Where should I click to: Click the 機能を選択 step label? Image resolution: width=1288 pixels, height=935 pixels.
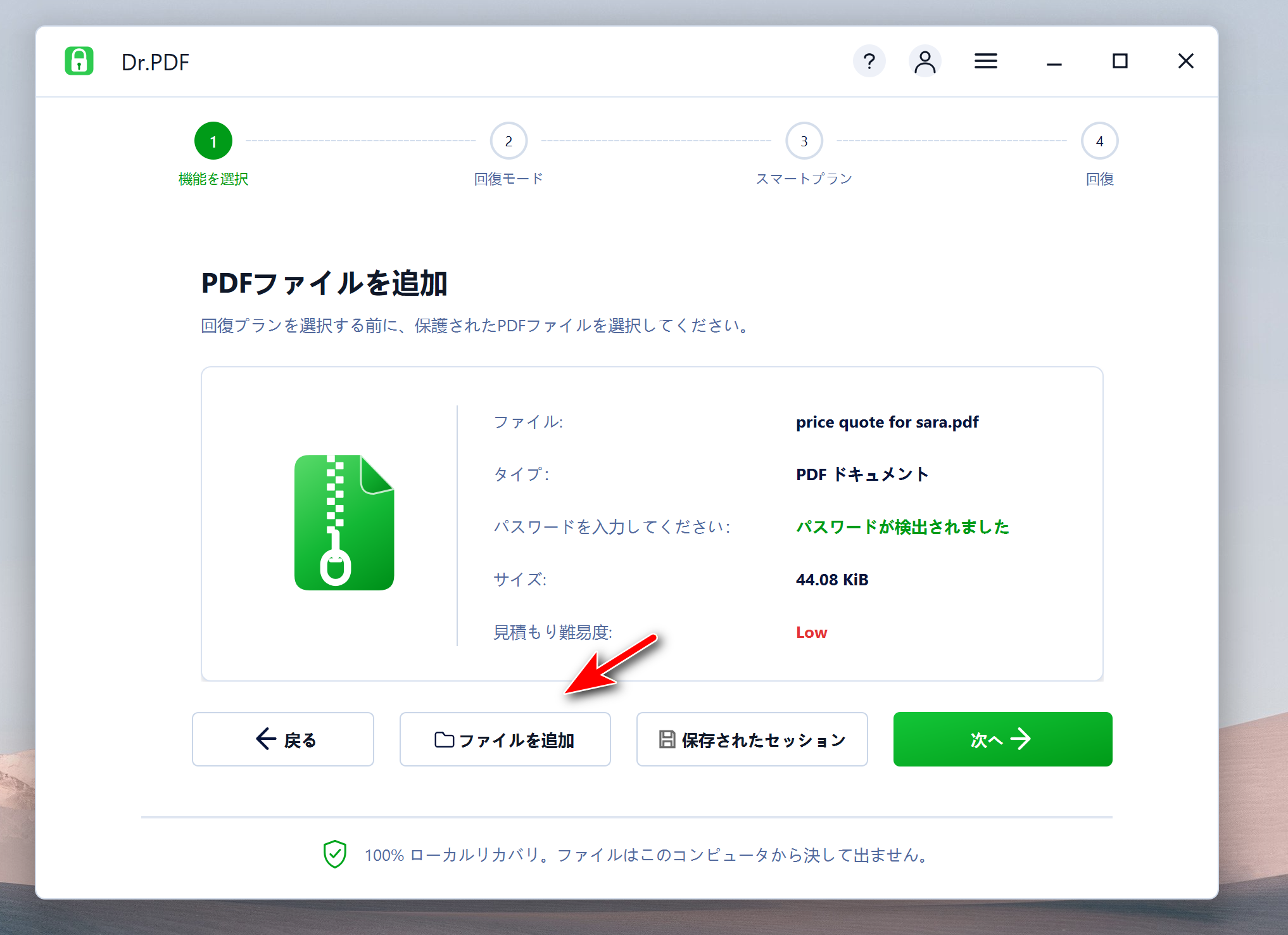click(x=213, y=179)
